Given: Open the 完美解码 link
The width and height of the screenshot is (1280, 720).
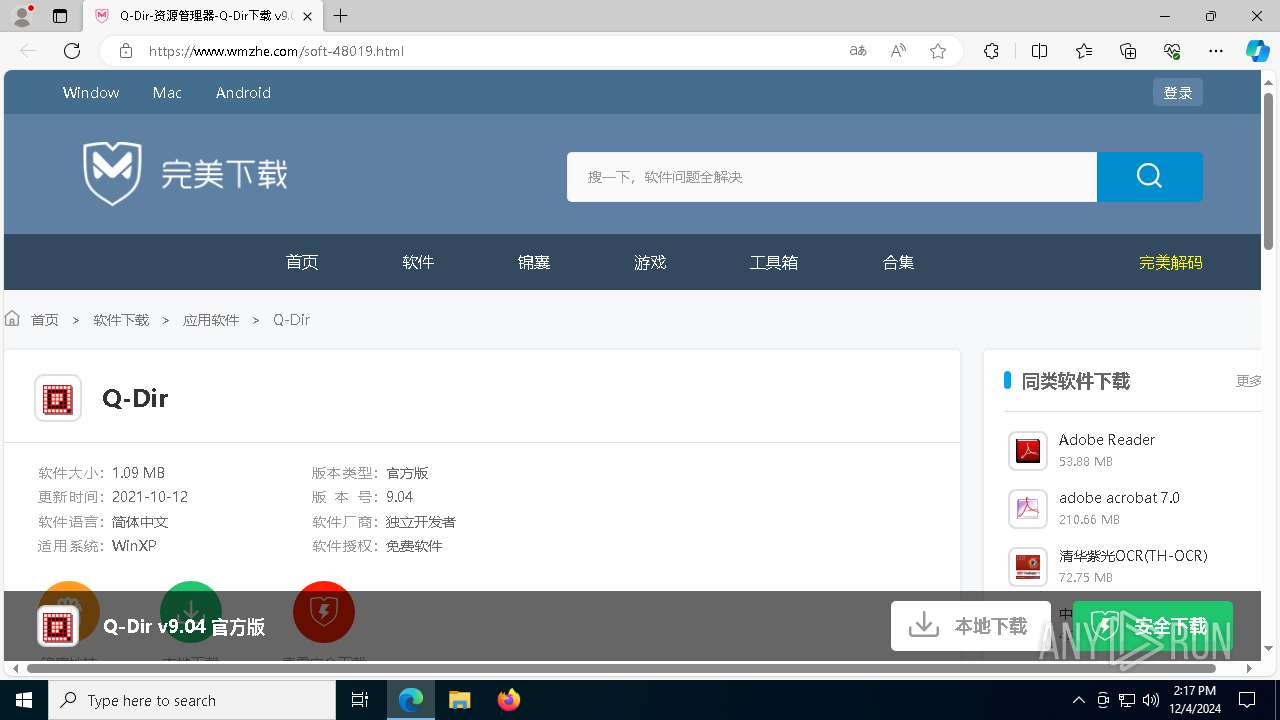Looking at the screenshot, I should [x=1171, y=262].
